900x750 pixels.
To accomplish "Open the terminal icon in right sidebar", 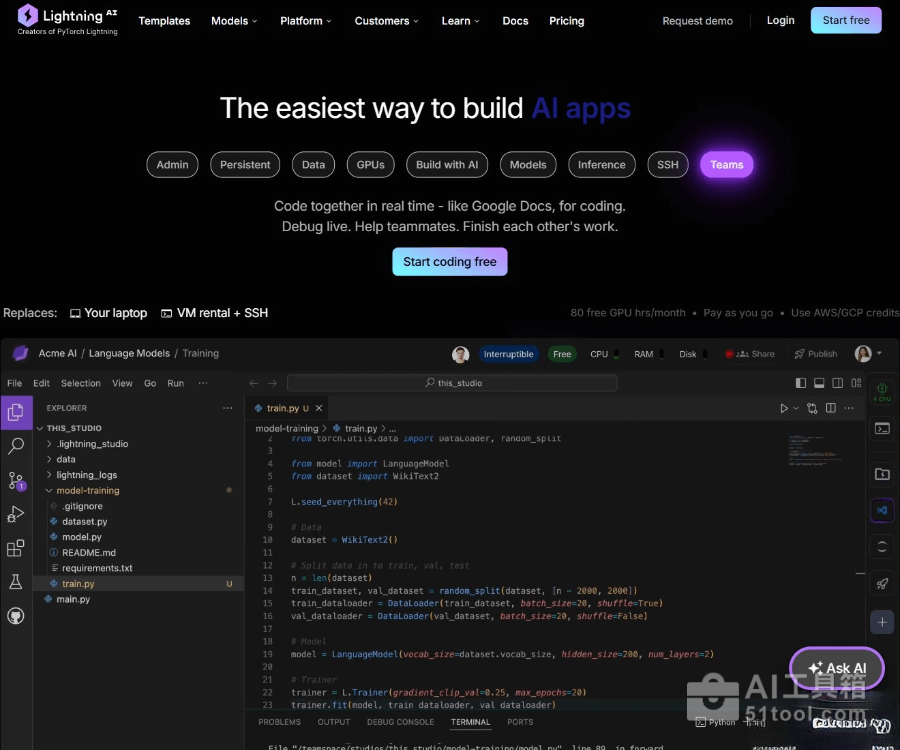I will pos(882,428).
